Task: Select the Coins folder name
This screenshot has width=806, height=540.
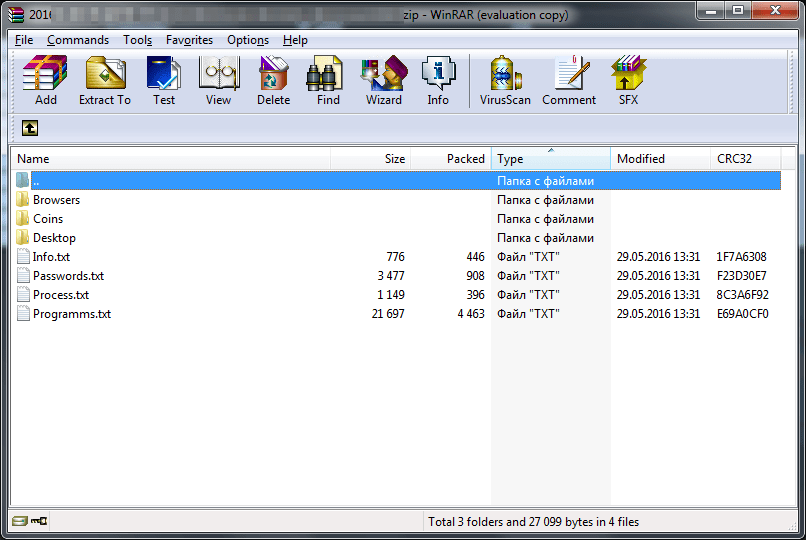Action: [48, 219]
